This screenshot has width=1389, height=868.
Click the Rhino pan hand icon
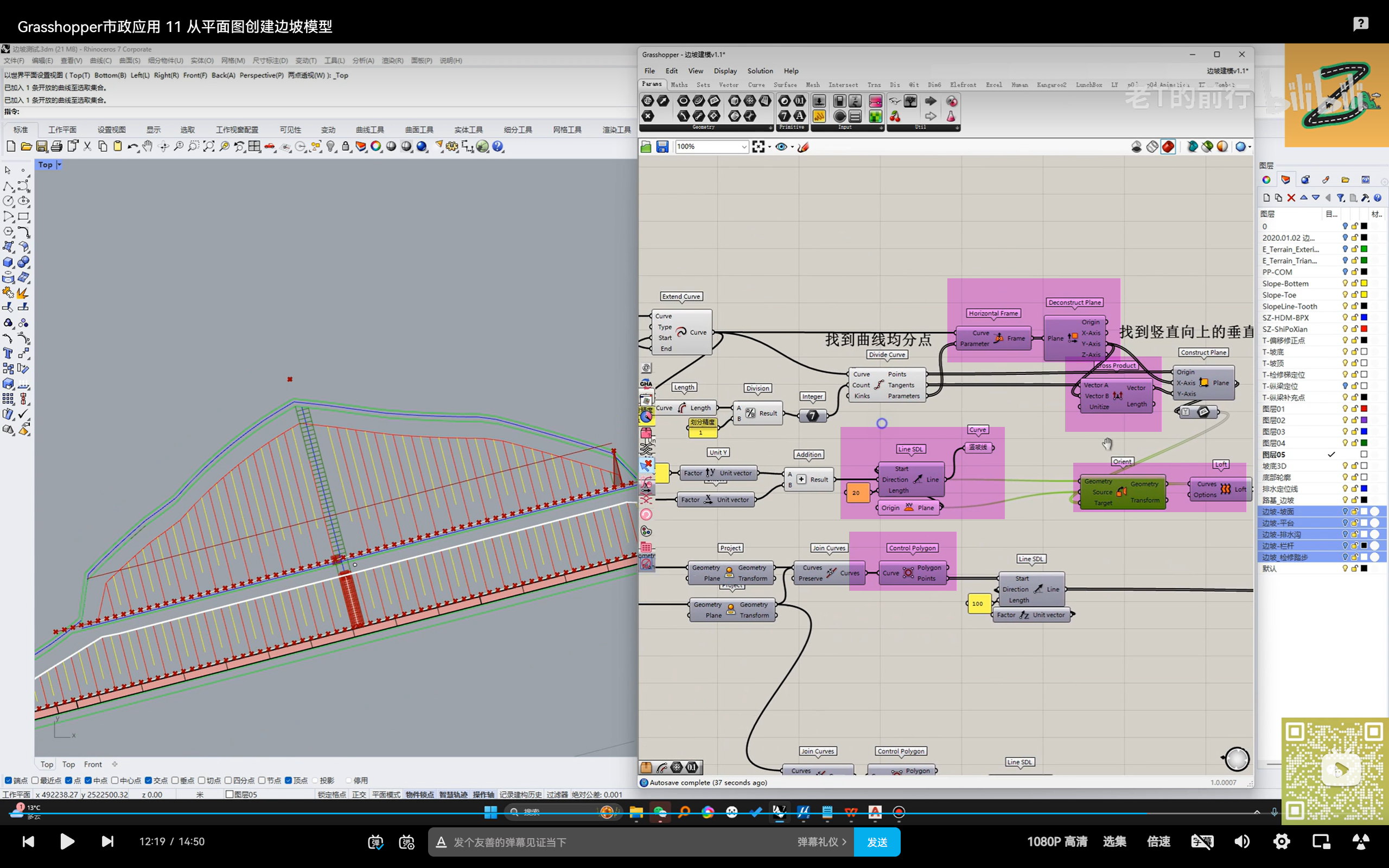[x=148, y=146]
